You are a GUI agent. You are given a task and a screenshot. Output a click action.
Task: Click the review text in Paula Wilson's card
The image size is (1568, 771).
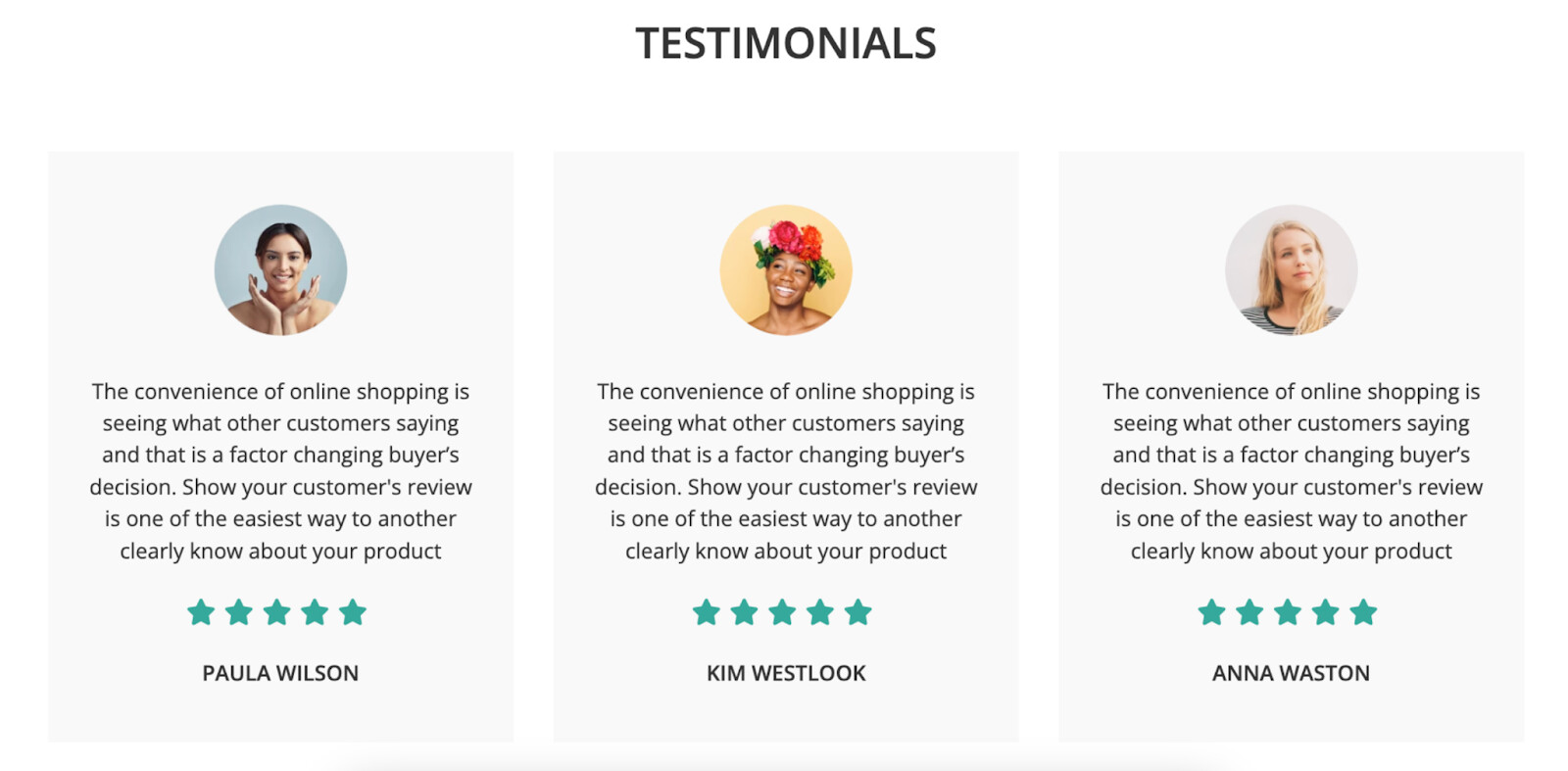click(x=280, y=471)
